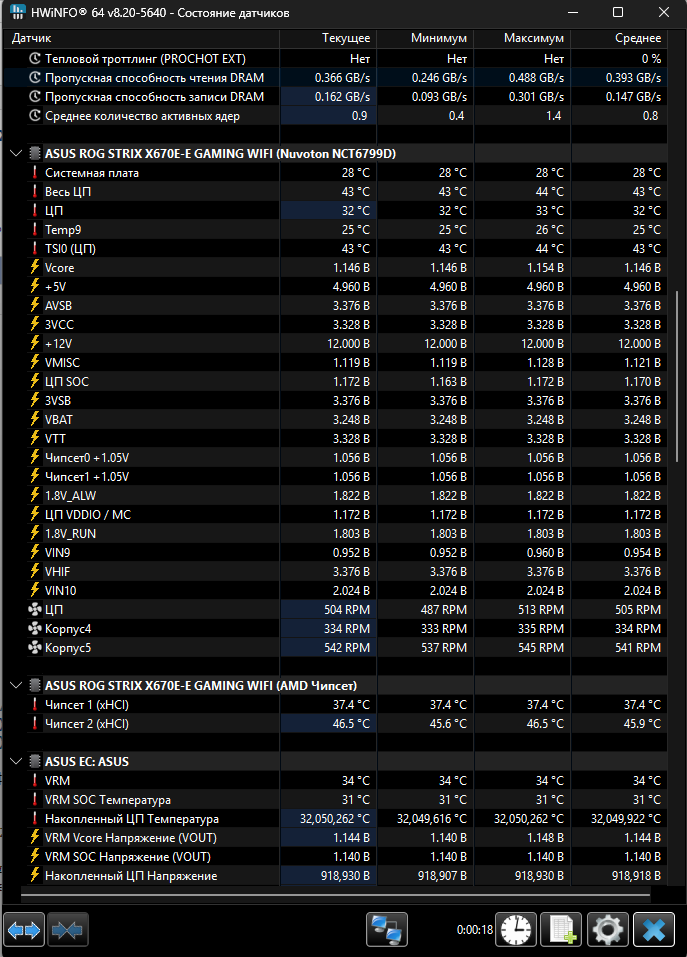
Task: Click clock icon of Тепловой троттлинг row
Action: (35, 59)
